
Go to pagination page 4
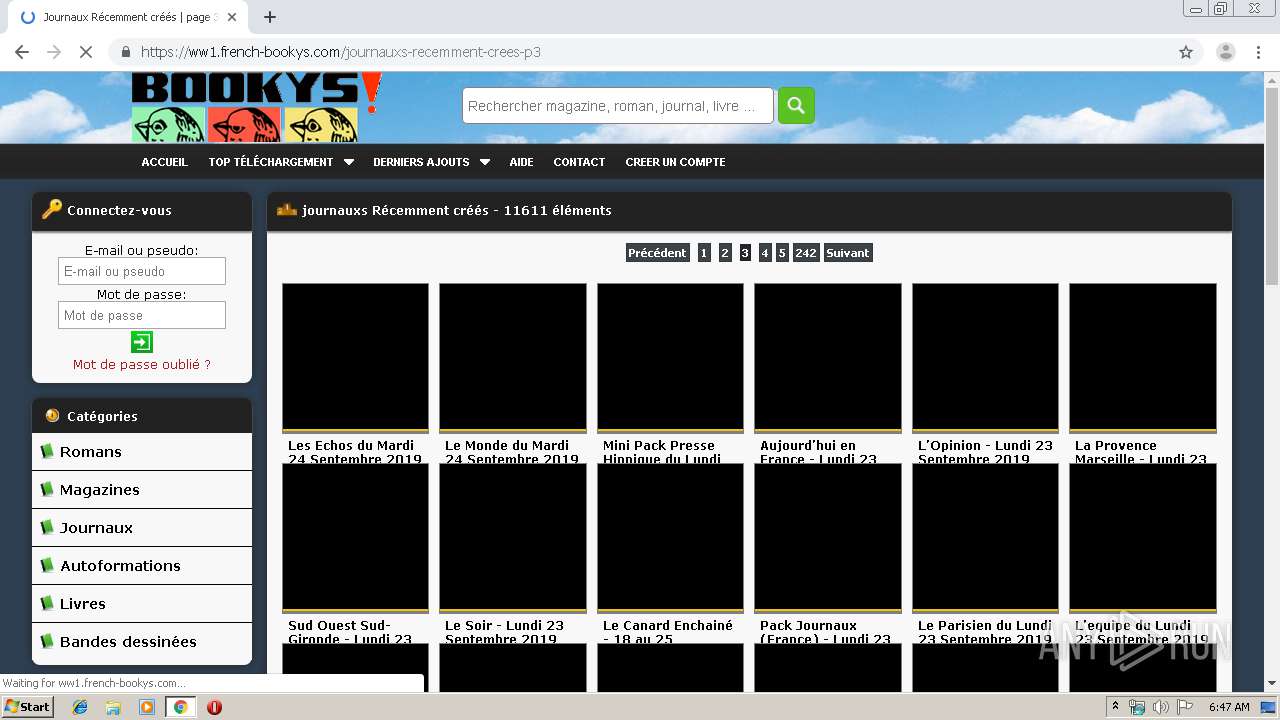click(765, 253)
